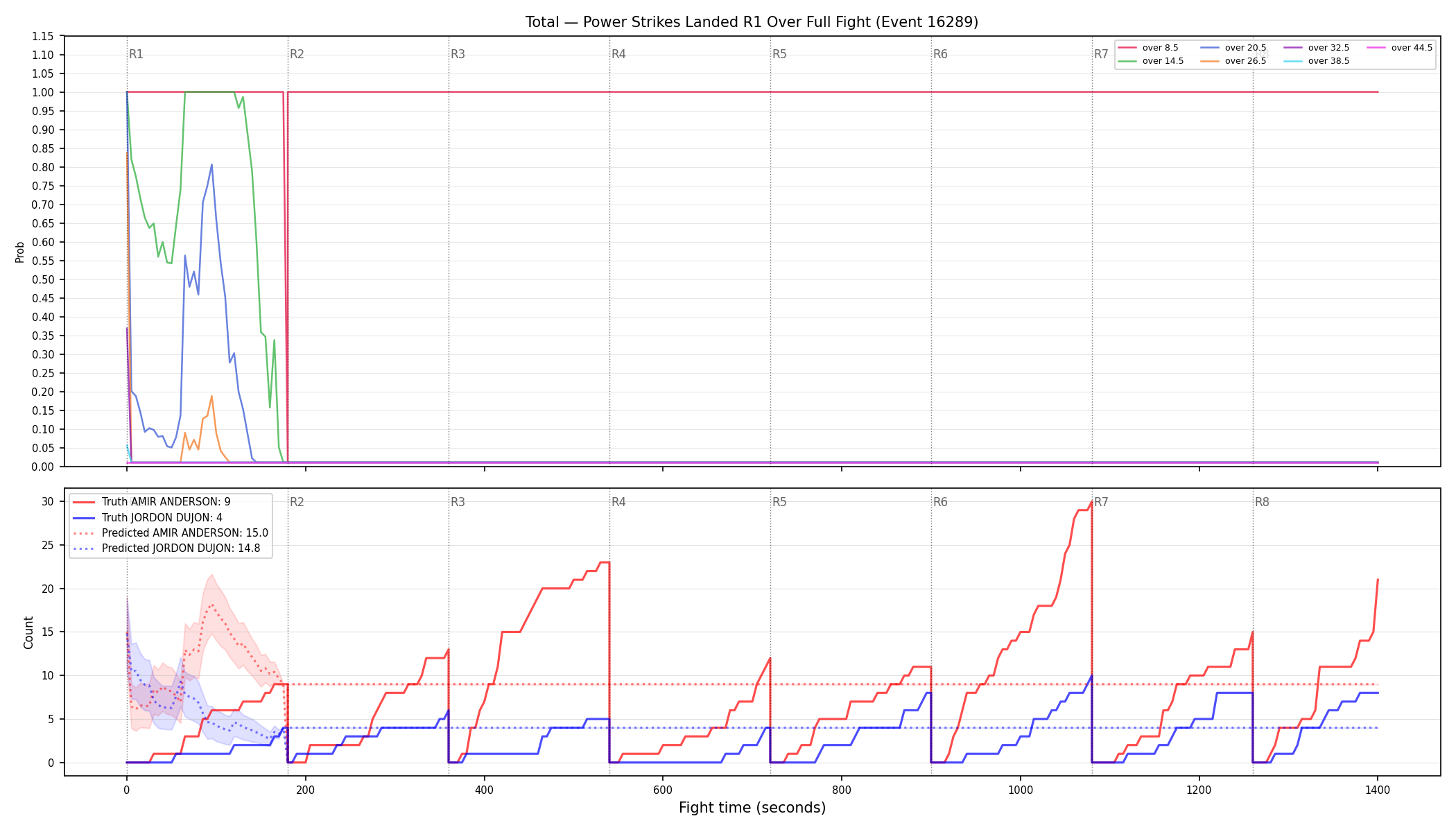Click the 30 tick on the Count axis

tap(48, 501)
